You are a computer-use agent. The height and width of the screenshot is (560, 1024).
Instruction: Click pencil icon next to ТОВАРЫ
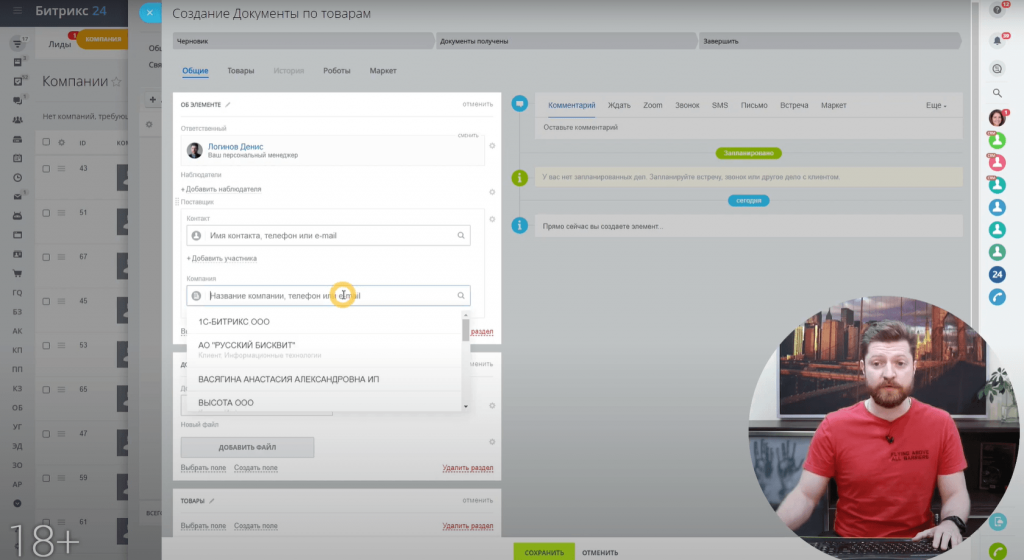coord(212,501)
